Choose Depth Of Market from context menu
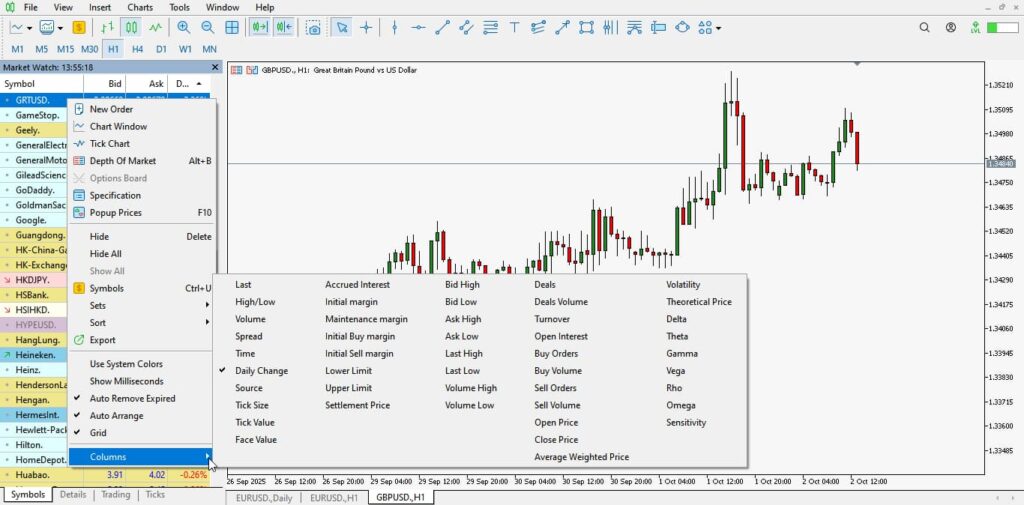This screenshot has width=1024, height=505. (x=122, y=161)
